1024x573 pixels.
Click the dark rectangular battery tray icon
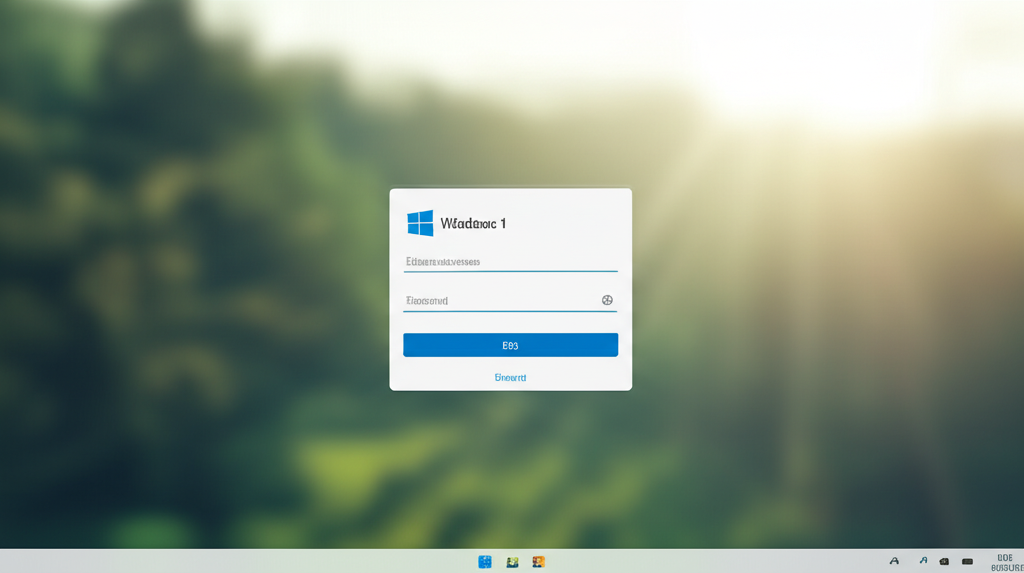(967, 562)
